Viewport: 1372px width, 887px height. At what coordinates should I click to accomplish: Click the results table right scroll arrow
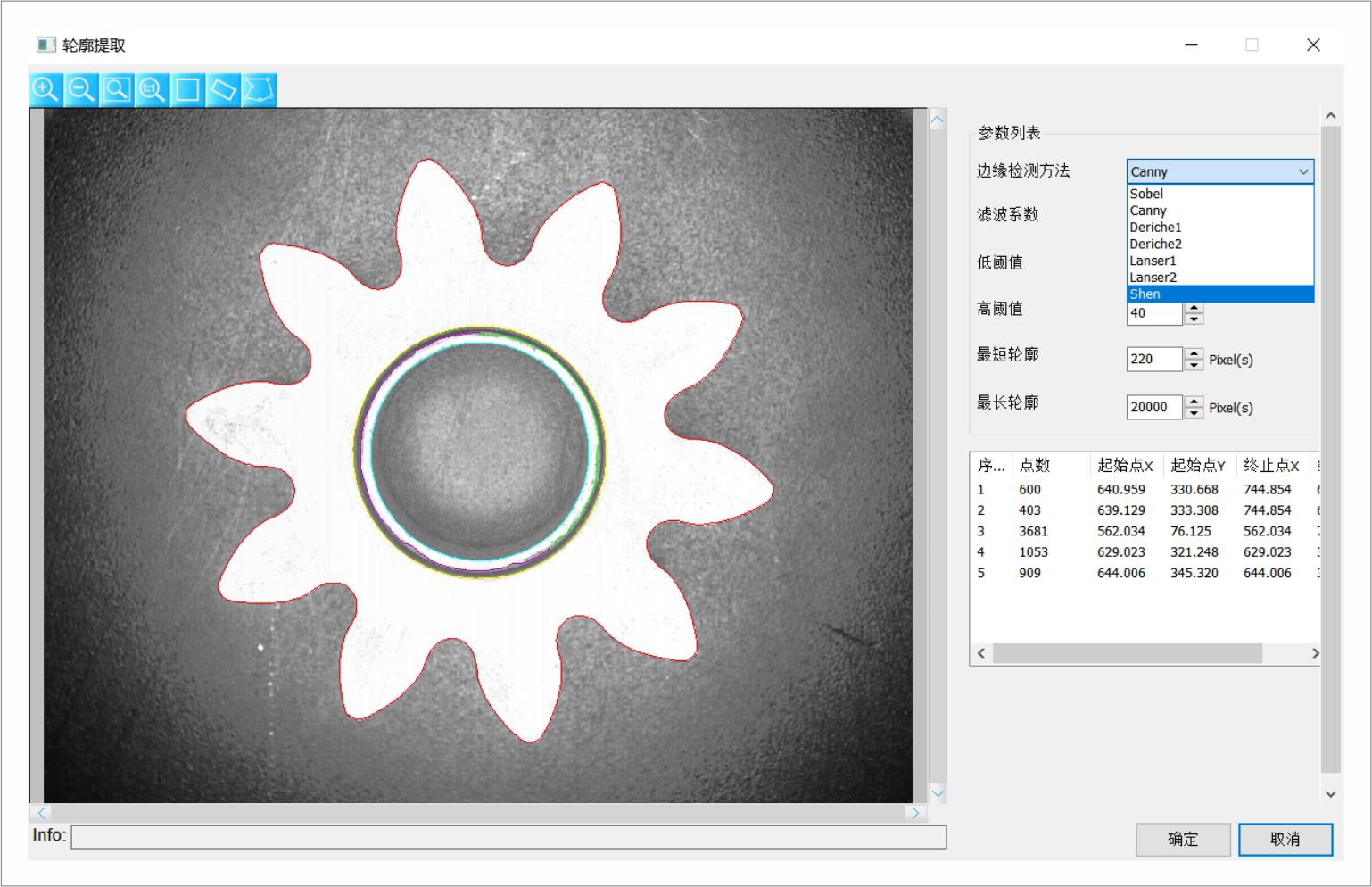click(1314, 653)
